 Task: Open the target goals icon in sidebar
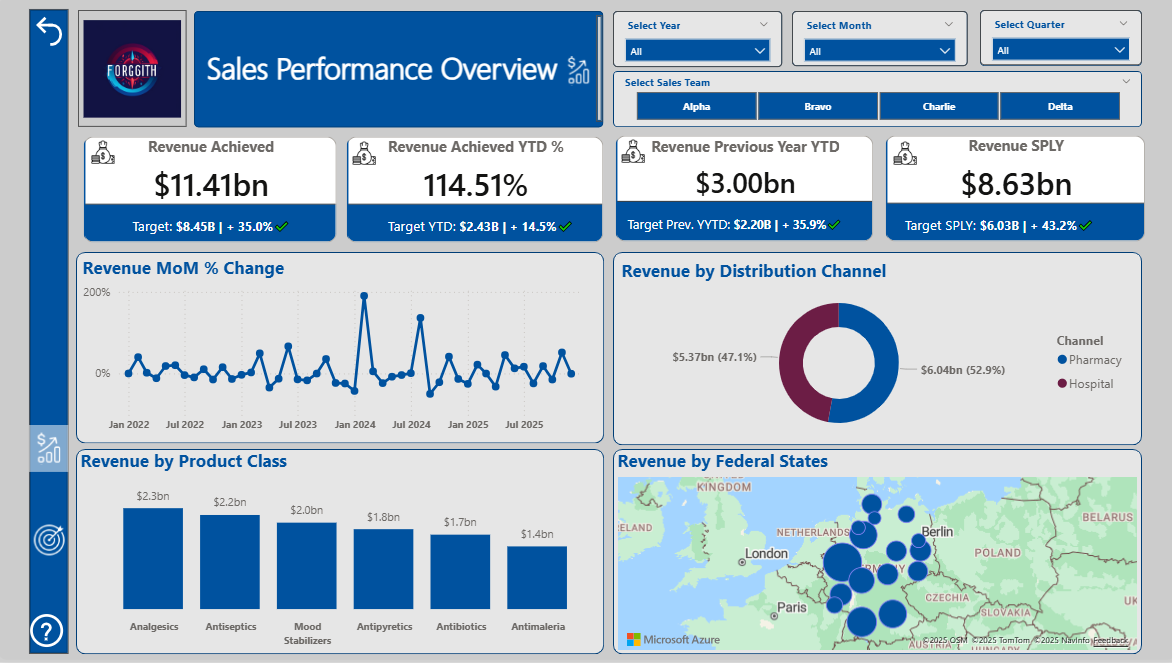point(49,540)
